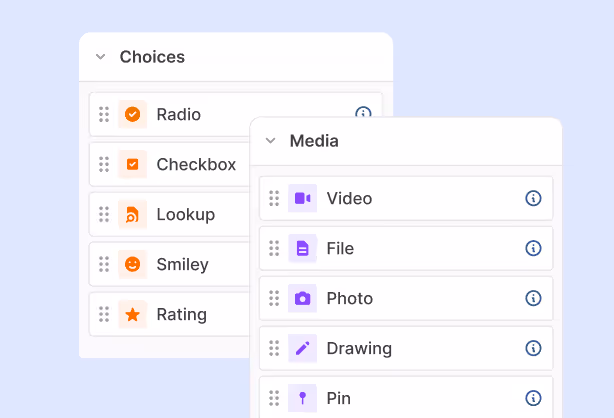Grab the drag handle beside File
Image resolution: width=614 pixels, height=418 pixels.
tap(274, 248)
